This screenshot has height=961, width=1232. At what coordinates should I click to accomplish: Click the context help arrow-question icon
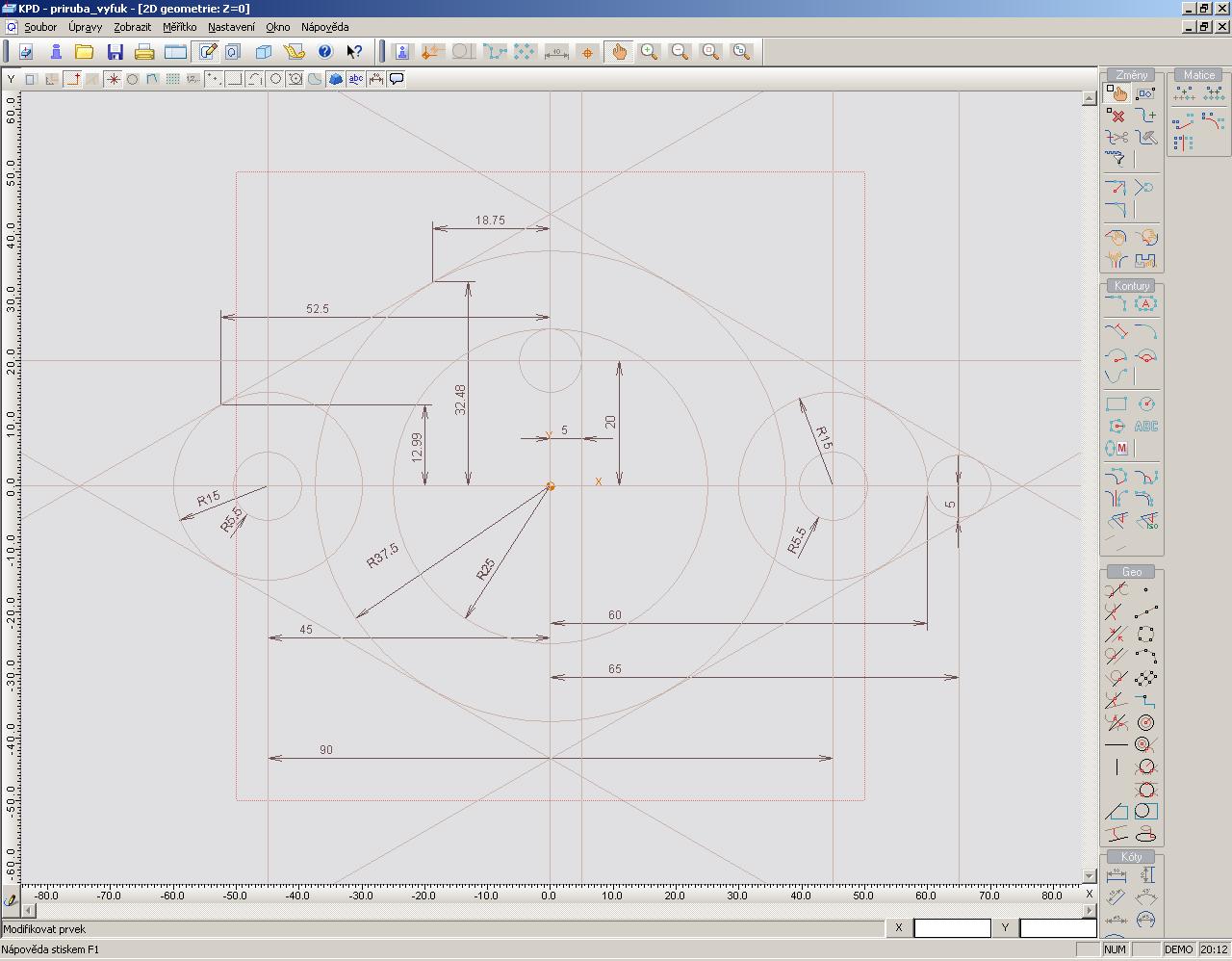354,52
